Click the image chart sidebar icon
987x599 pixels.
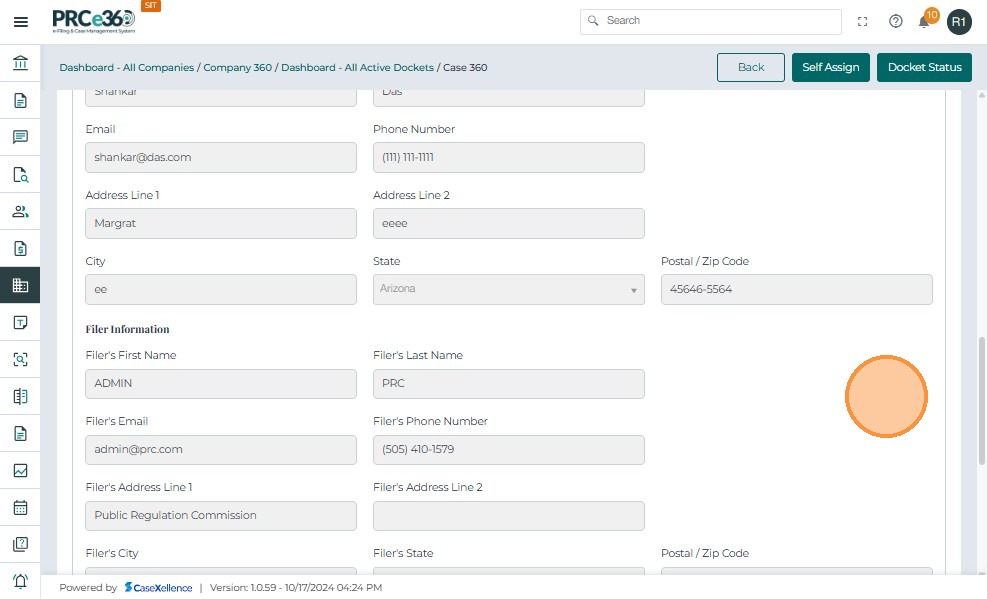pyautogui.click(x=20, y=470)
